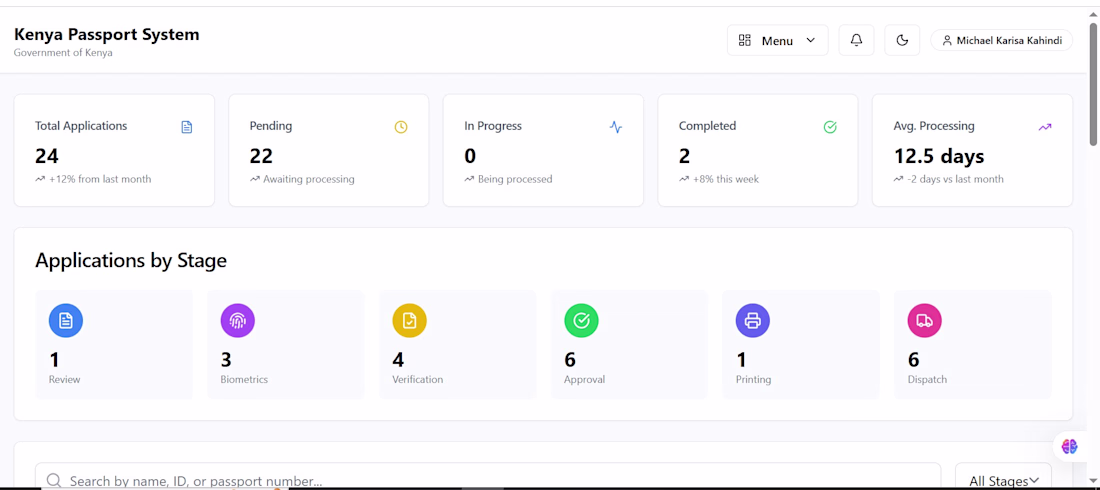
Task: Click the 12.5 days value
Action: coord(939,156)
